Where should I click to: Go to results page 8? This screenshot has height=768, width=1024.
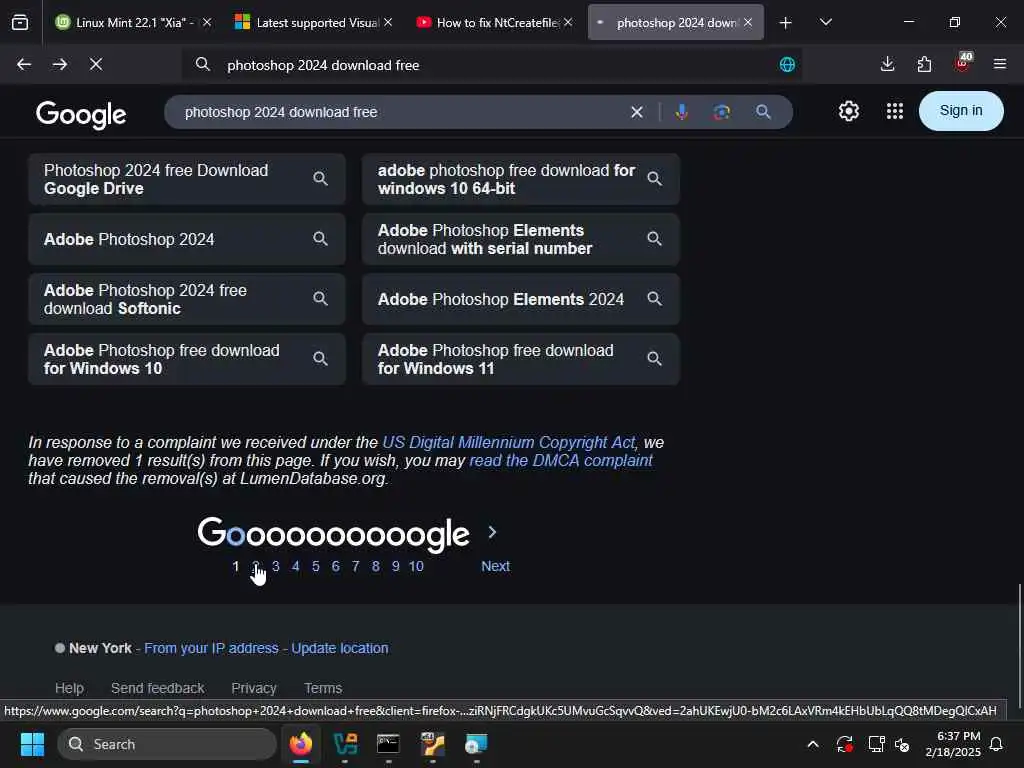pyautogui.click(x=376, y=566)
